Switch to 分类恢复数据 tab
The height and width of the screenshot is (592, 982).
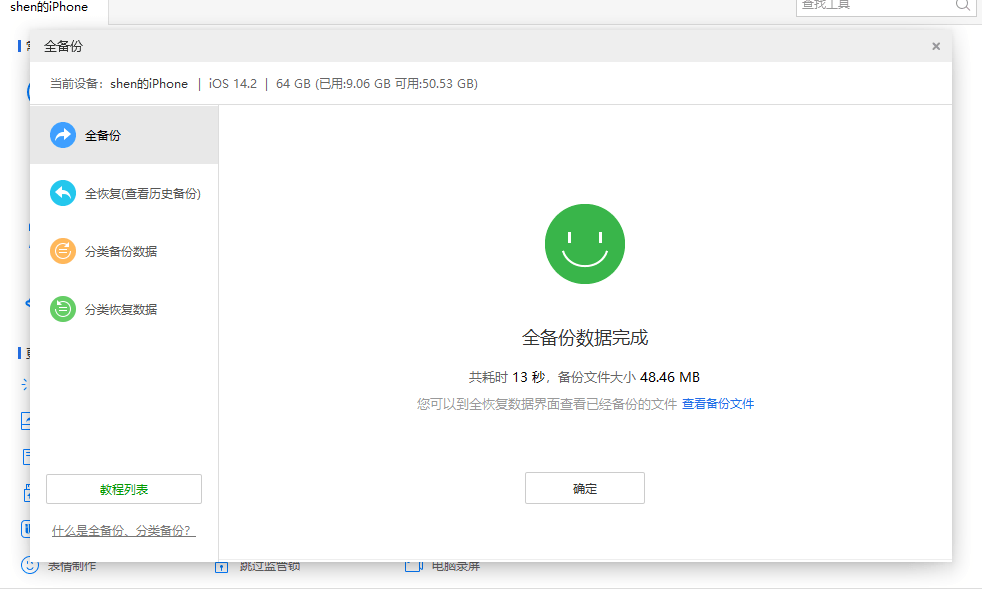[x=124, y=309]
